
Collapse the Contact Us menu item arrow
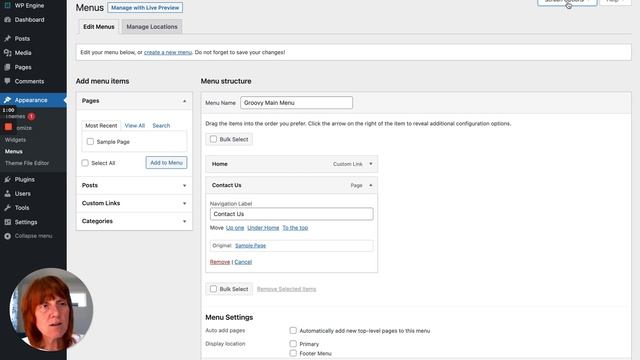[371, 185]
